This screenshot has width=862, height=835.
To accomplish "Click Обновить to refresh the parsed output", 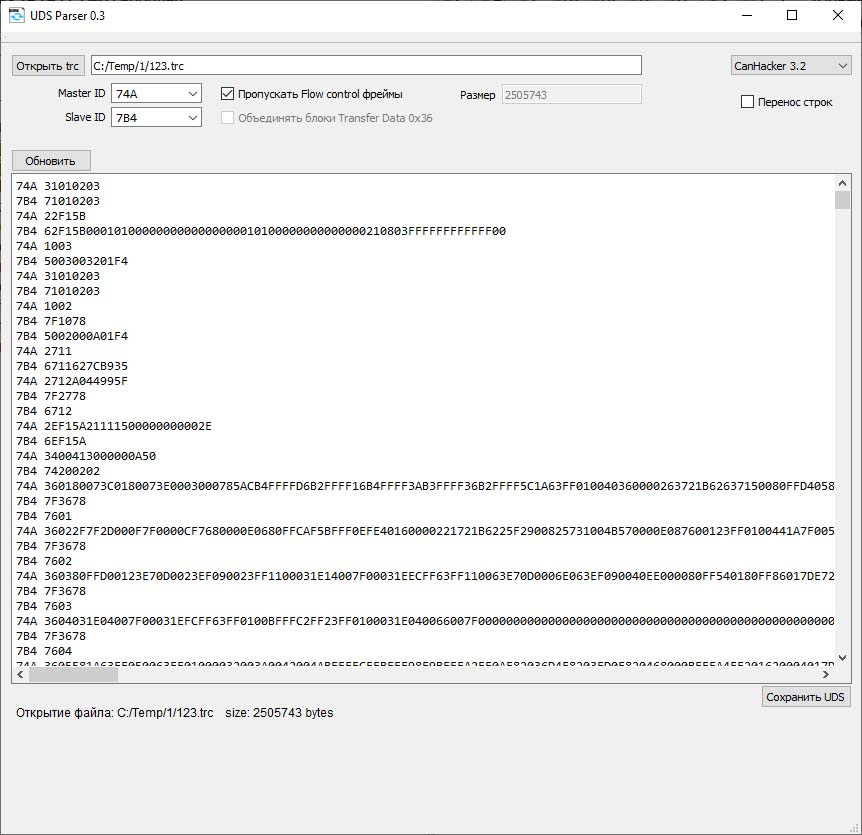I will pos(49,160).
